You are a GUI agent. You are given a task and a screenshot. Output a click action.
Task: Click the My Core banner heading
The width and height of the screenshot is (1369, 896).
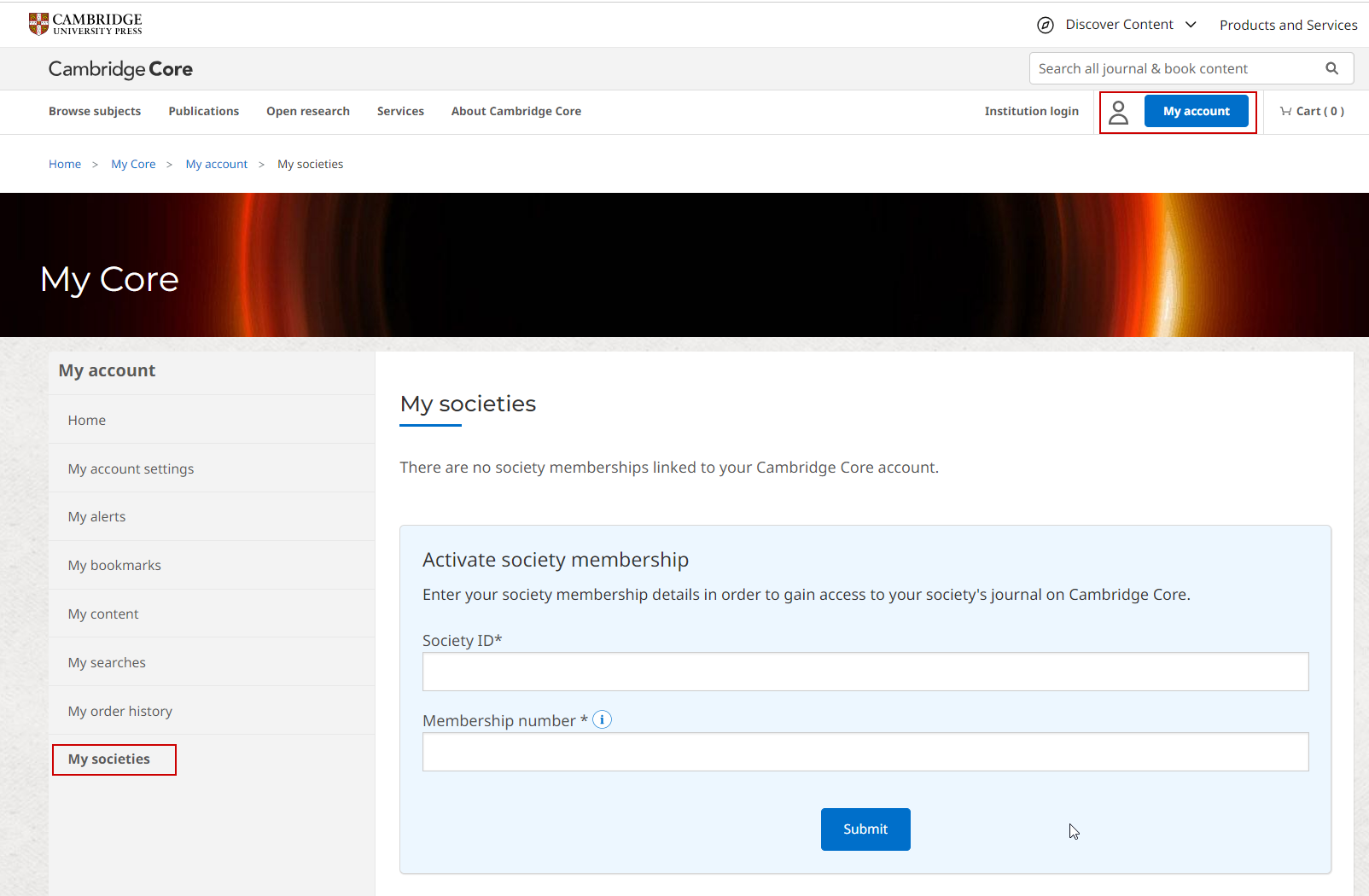pos(109,280)
